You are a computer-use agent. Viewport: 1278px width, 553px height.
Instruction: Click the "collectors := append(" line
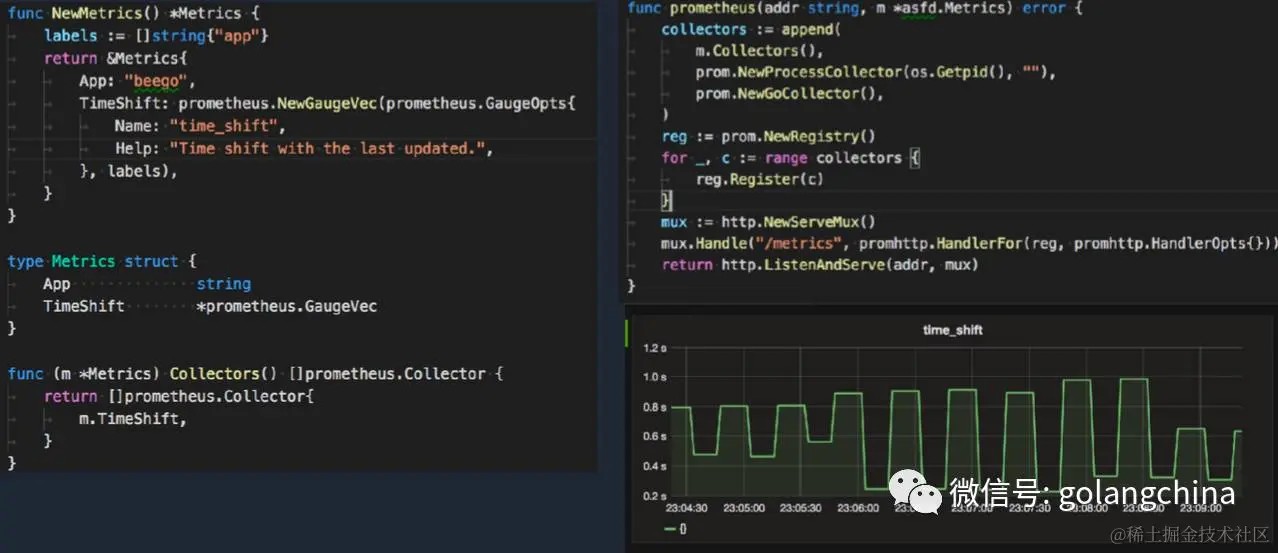(751, 29)
